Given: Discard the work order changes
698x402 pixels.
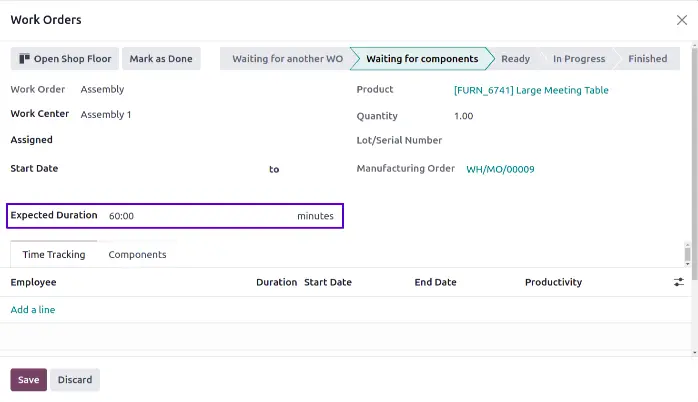Looking at the screenshot, I should point(75,380).
